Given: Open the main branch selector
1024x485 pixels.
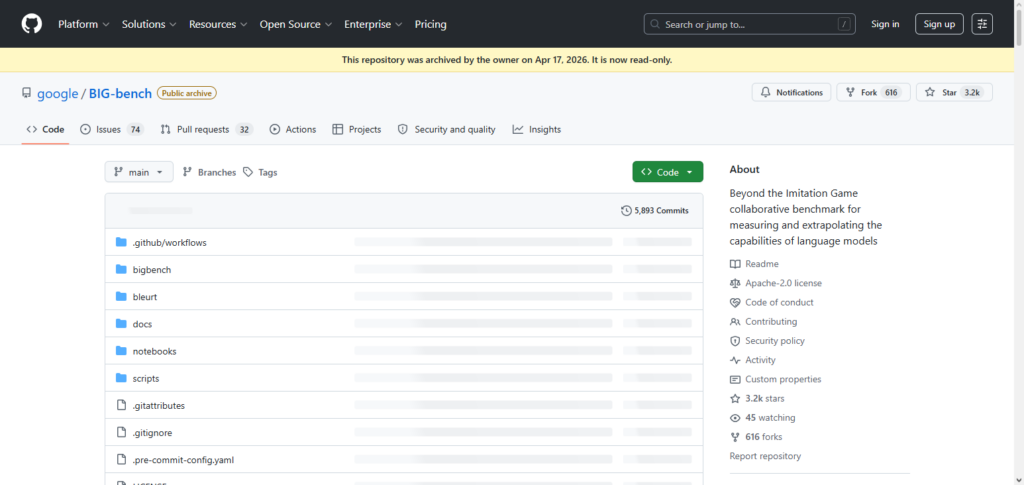Looking at the screenshot, I should 139,172.
